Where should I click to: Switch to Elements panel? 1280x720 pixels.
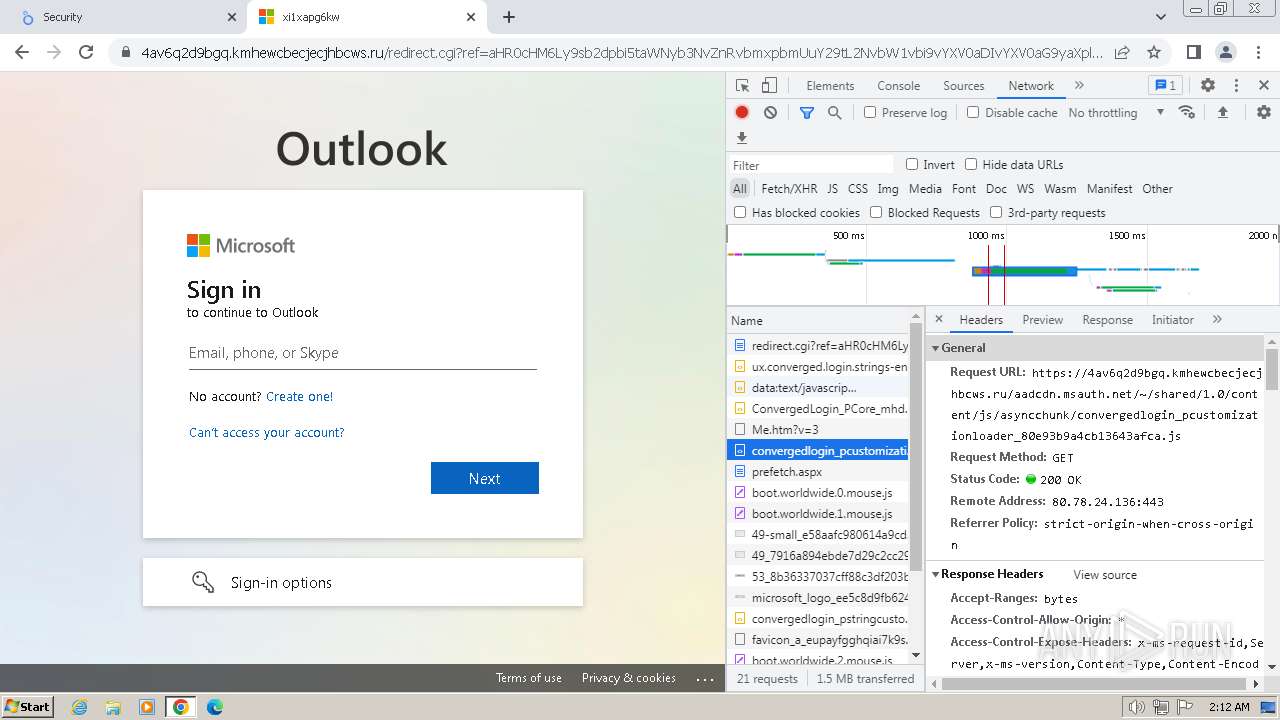830,86
